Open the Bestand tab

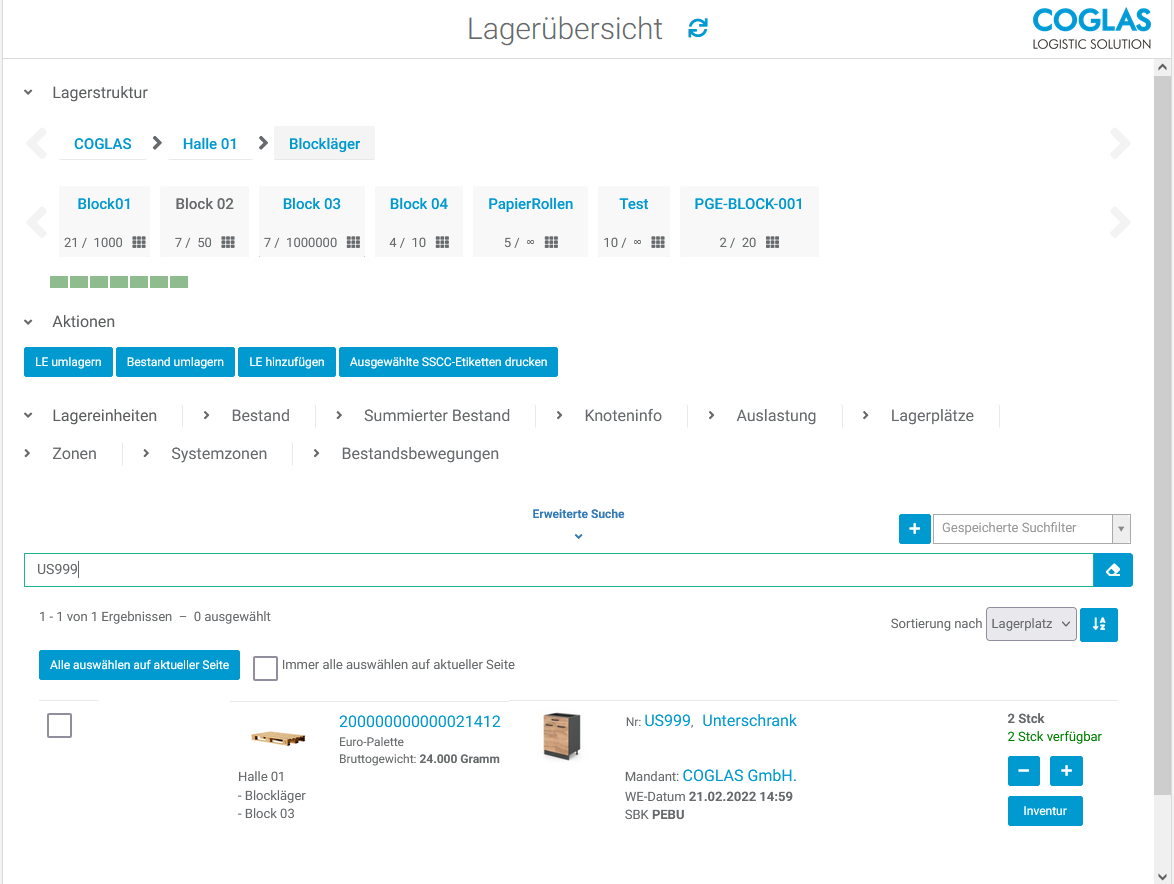coord(260,416)
